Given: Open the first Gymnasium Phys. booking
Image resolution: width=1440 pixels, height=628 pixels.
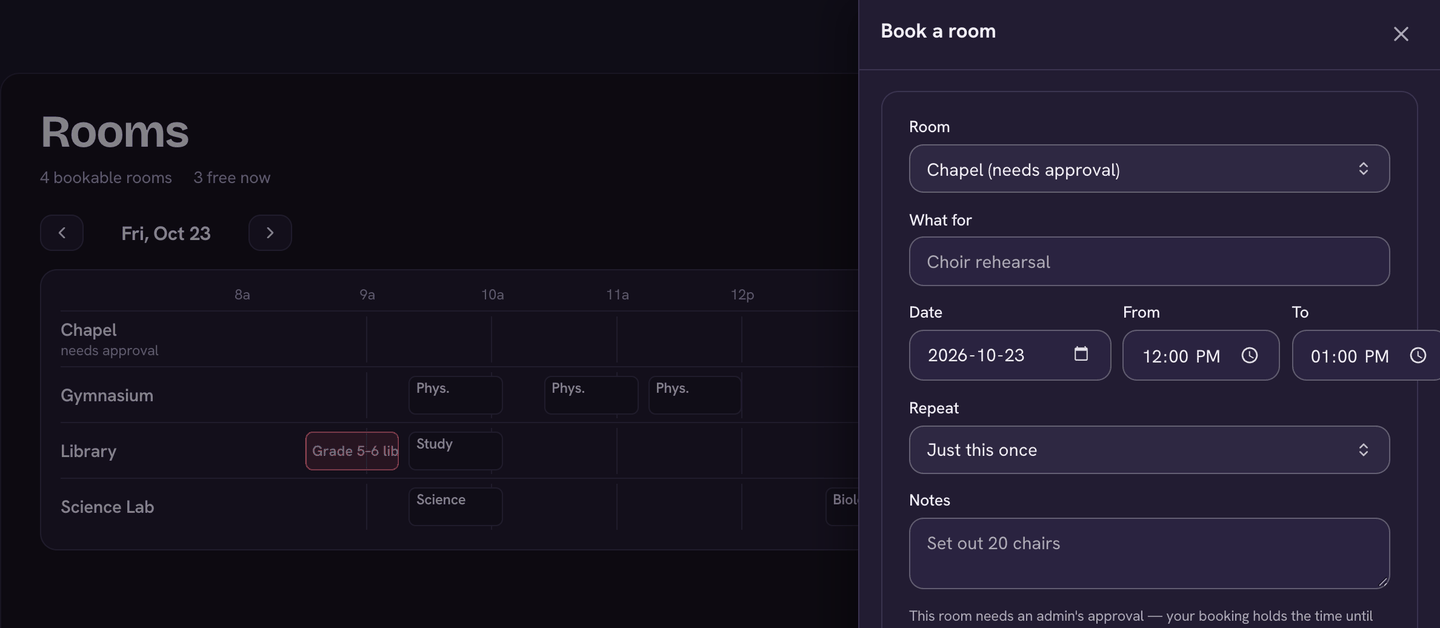Looking at the screenshot, I should coord(455,395).
